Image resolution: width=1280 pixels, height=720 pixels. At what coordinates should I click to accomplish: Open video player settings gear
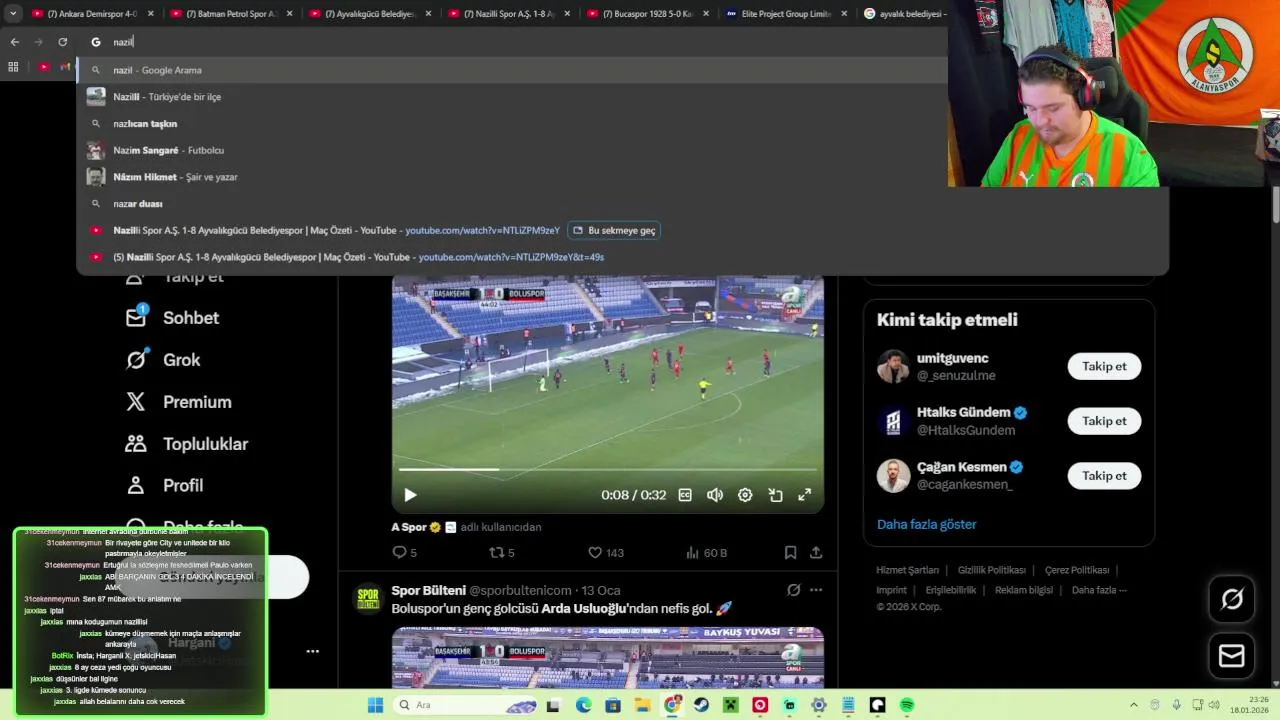[745, 495]
